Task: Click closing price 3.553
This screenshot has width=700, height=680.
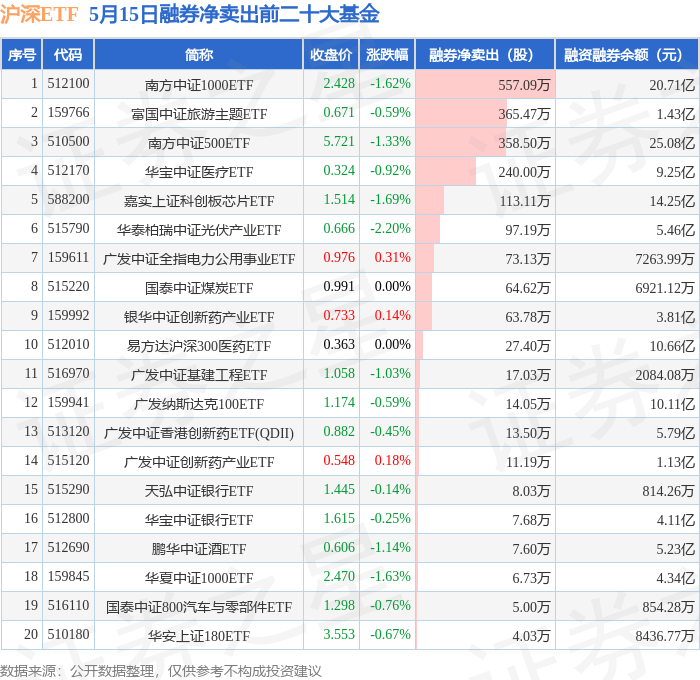Action: (339, 635)
